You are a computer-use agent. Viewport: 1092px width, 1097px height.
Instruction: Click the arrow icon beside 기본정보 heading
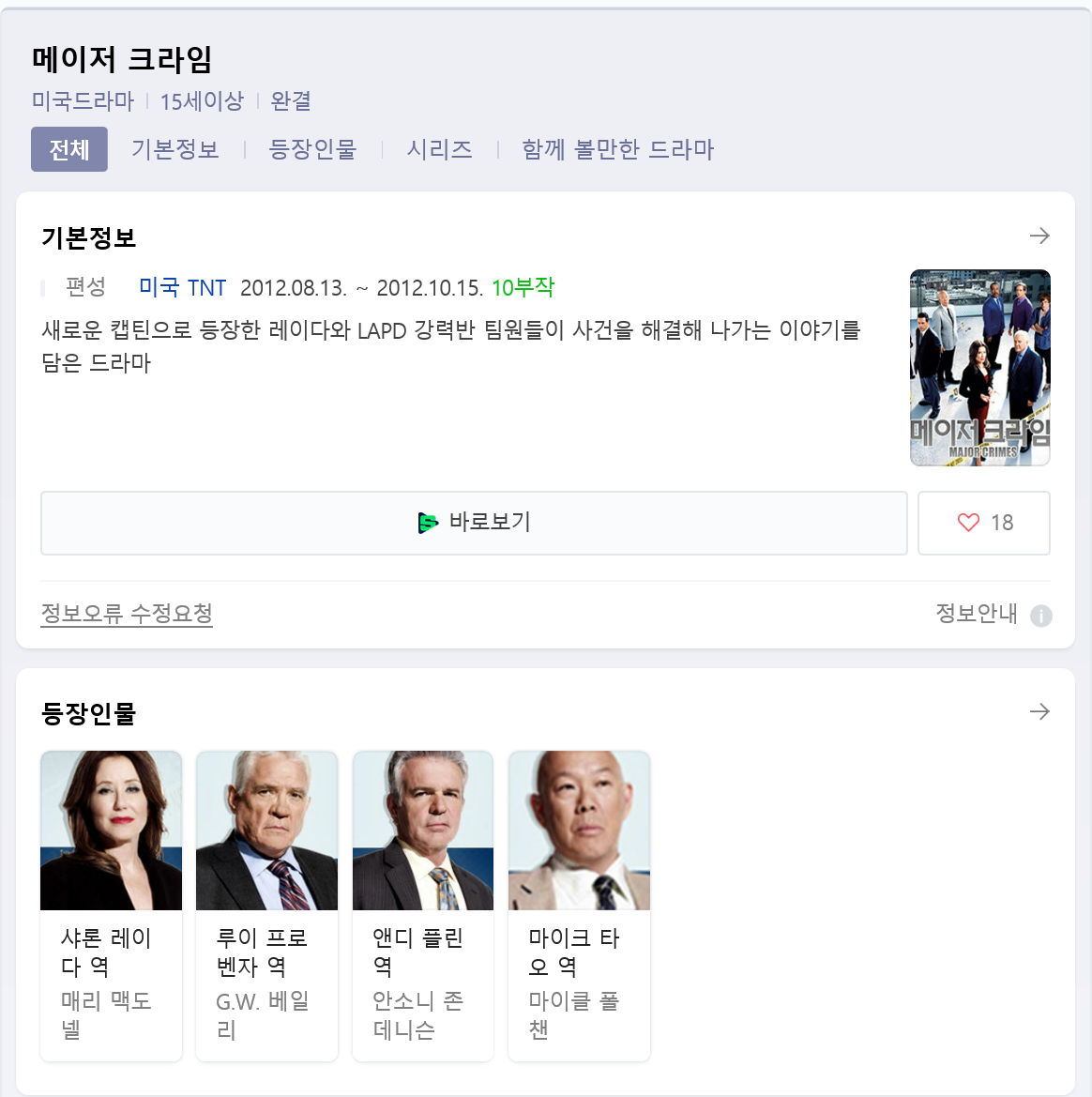tap(1039, 236)
